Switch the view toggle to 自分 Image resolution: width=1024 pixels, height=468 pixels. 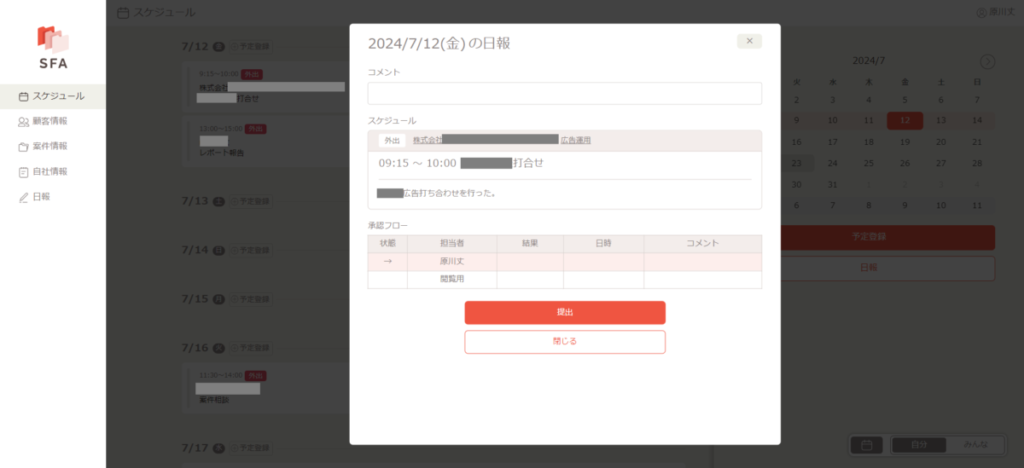click(x=917, y=444)
